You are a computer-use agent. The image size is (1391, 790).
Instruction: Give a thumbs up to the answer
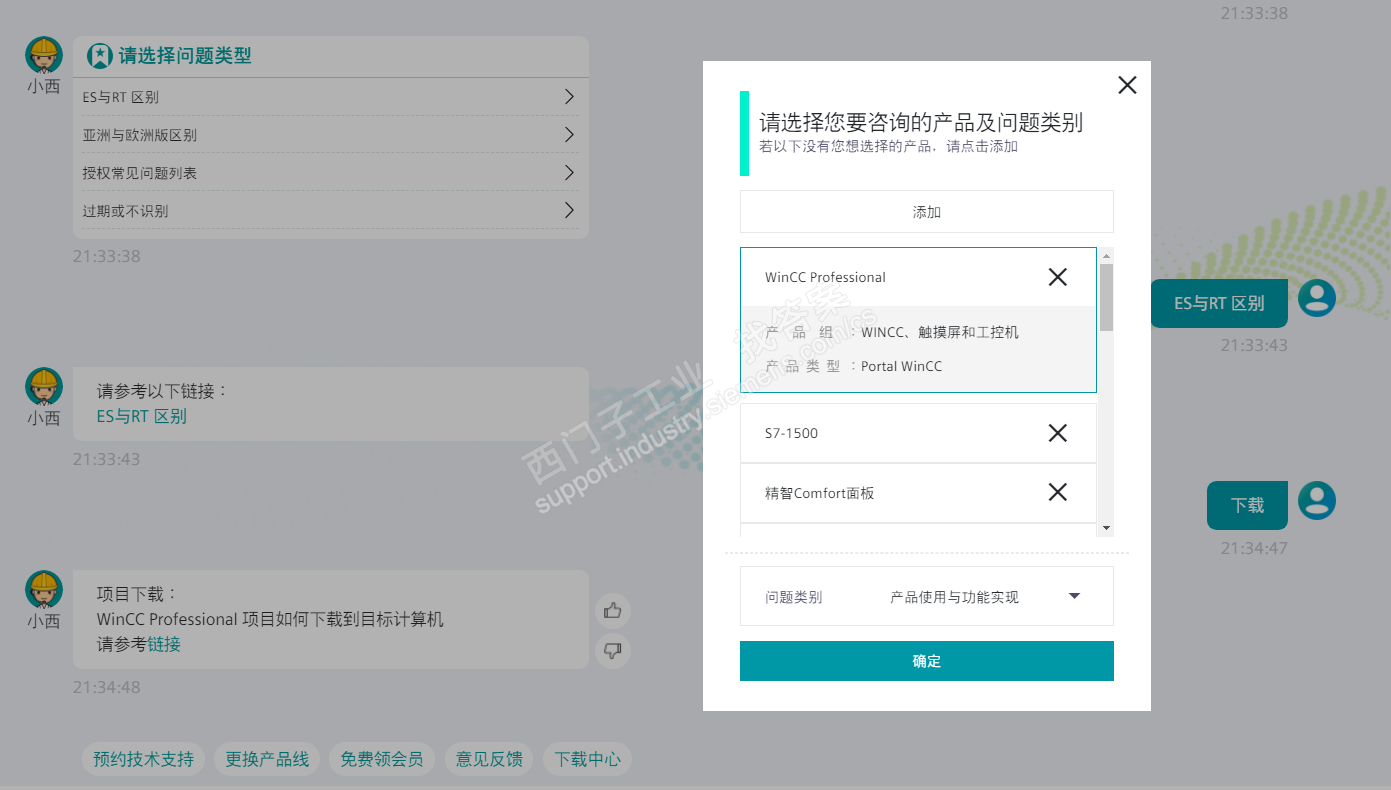613,611
